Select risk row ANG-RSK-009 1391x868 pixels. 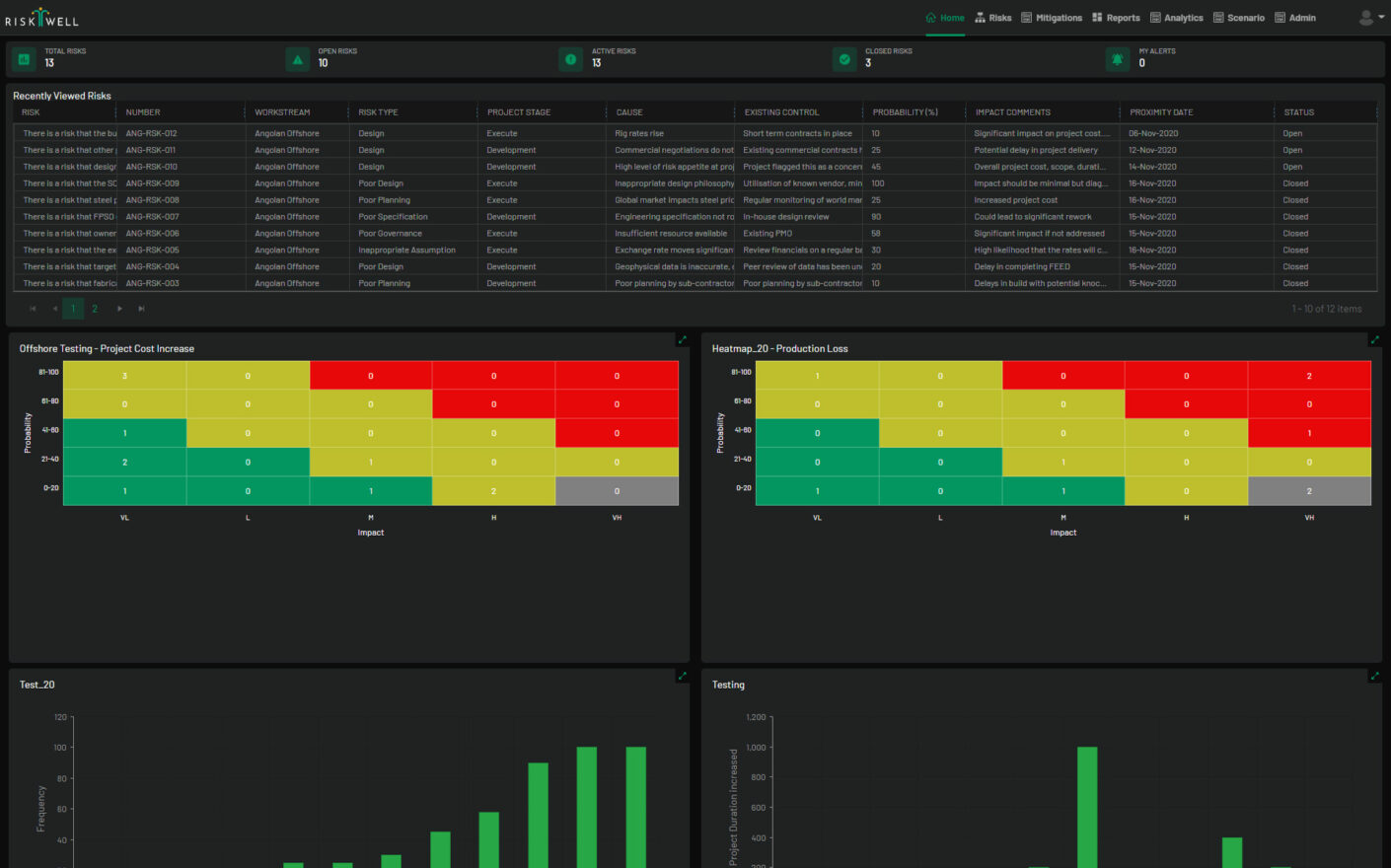point(695,183)
